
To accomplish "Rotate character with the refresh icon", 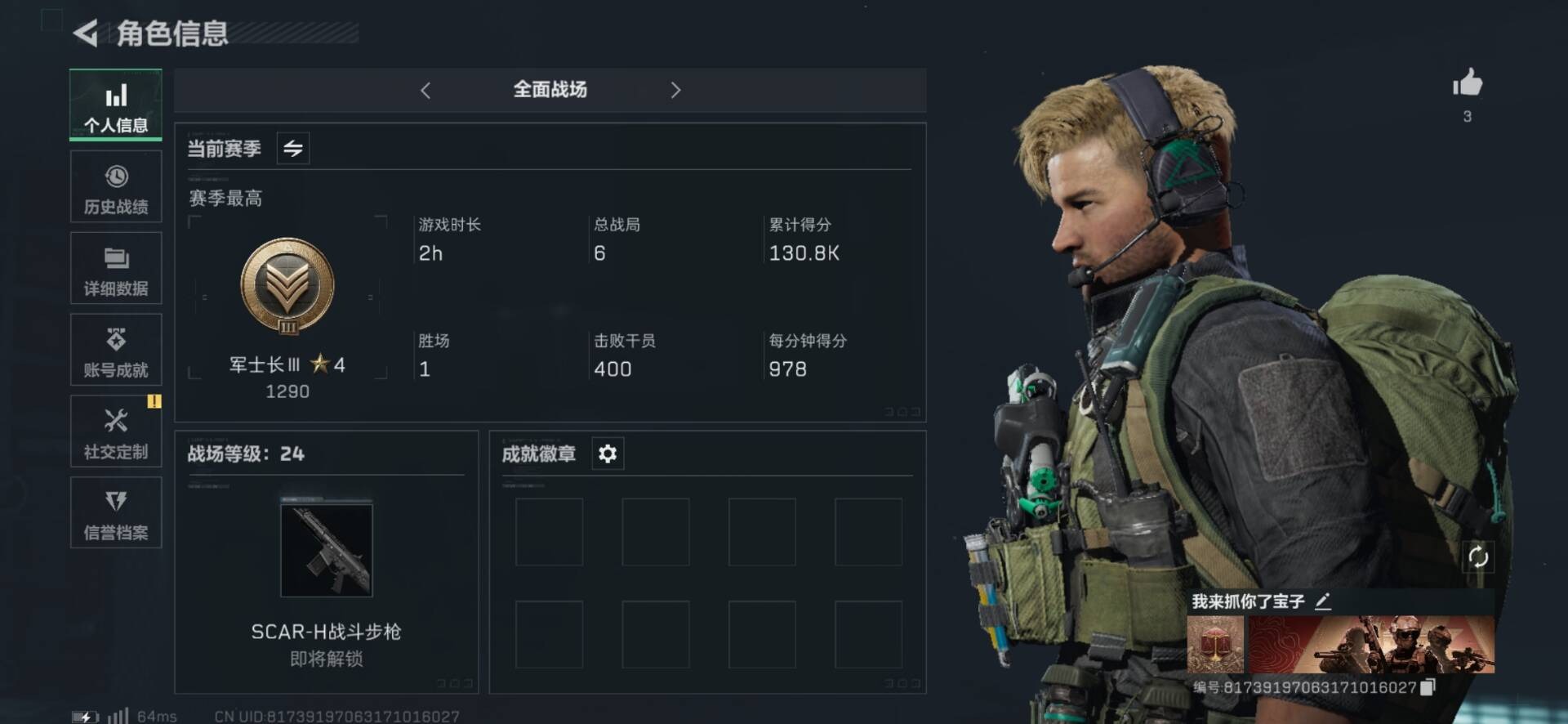I will [1478, 557].
